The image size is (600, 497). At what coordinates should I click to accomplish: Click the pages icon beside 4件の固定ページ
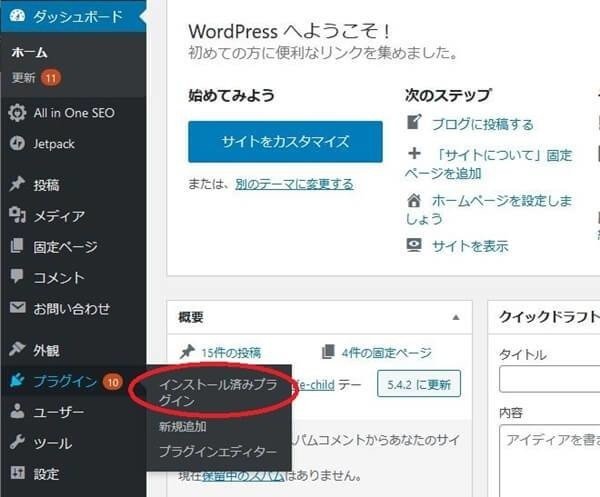328,352
